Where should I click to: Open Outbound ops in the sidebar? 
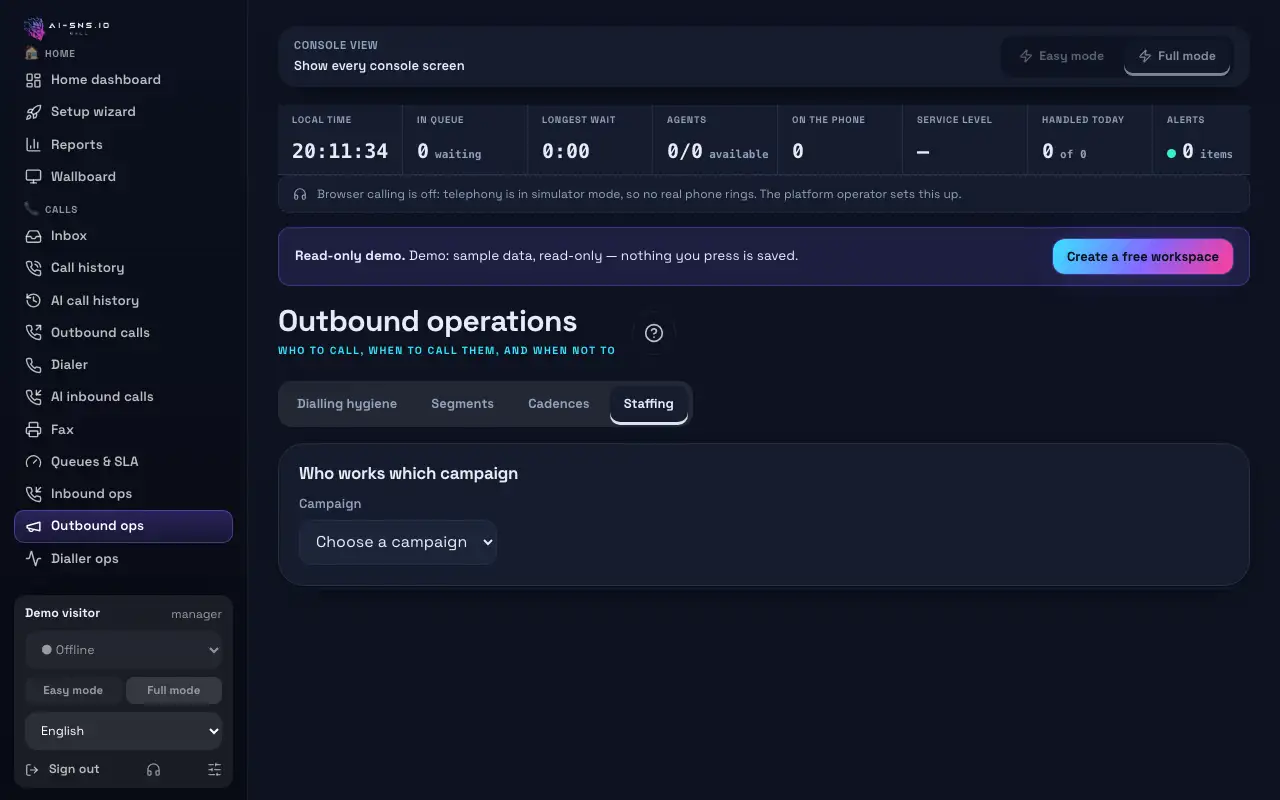click(123, 526)
